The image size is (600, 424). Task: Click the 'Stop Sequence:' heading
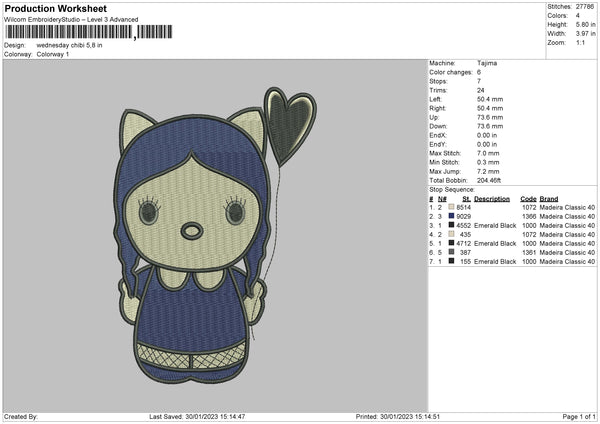click(x=452, y=190)
